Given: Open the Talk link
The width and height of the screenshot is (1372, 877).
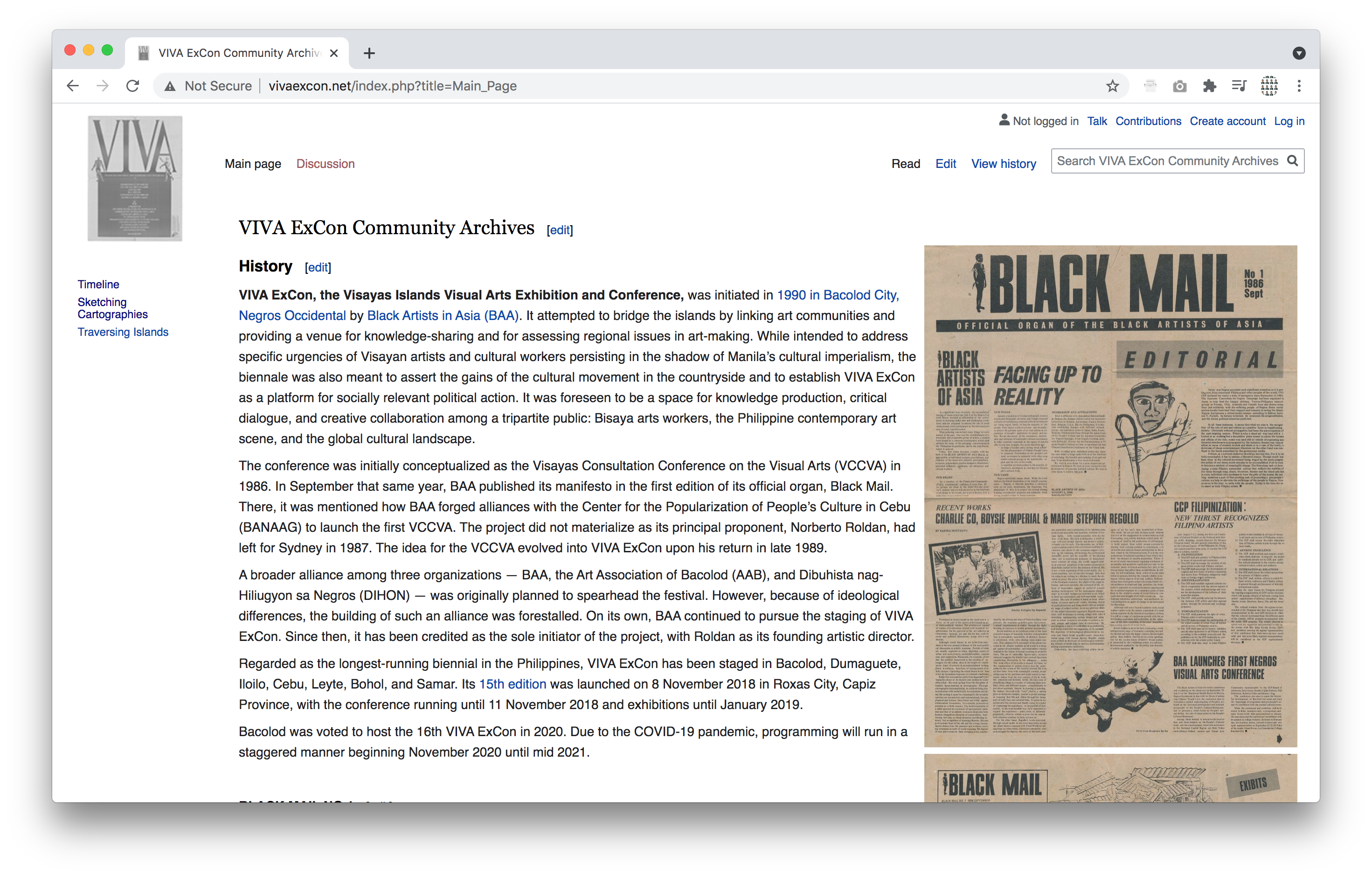Looking at the screenshot, I should (1097, 121).
